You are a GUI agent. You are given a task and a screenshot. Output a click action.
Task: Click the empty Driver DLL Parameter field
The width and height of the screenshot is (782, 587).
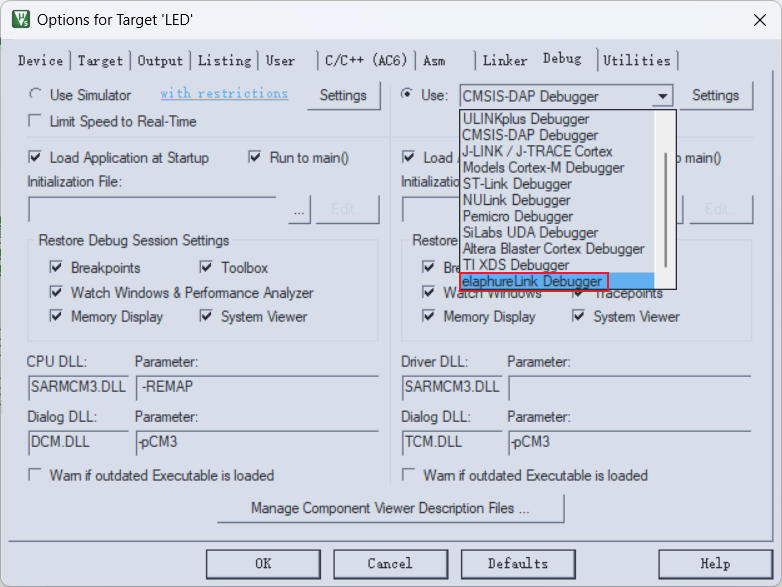click(x=630, y=388)
